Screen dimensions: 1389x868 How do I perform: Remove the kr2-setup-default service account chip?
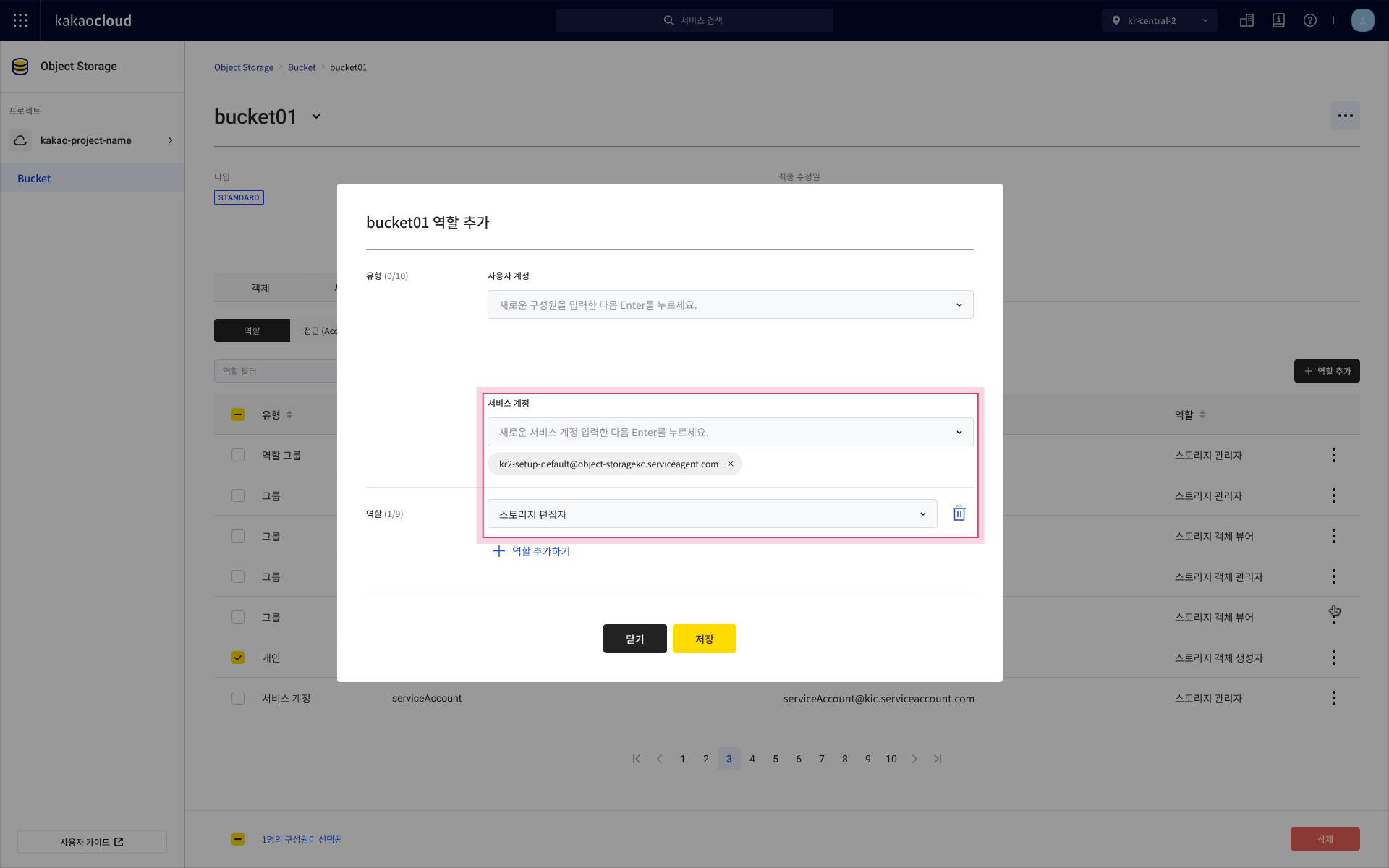[x=730, y=464]
